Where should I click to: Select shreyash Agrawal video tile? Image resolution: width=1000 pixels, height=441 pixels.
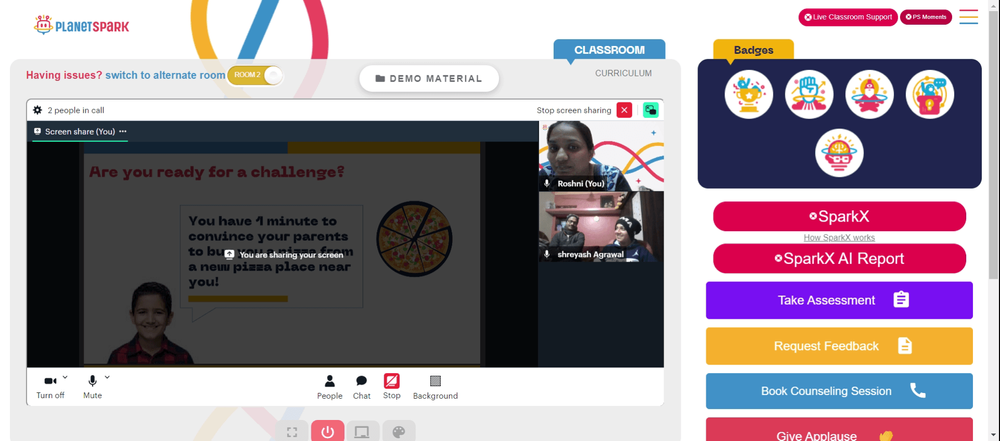click(x=601, y=227)
